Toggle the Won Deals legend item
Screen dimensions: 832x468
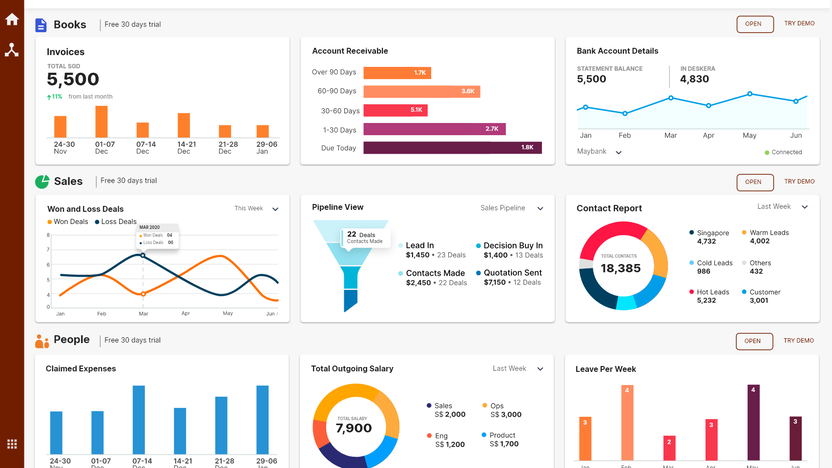67,222
